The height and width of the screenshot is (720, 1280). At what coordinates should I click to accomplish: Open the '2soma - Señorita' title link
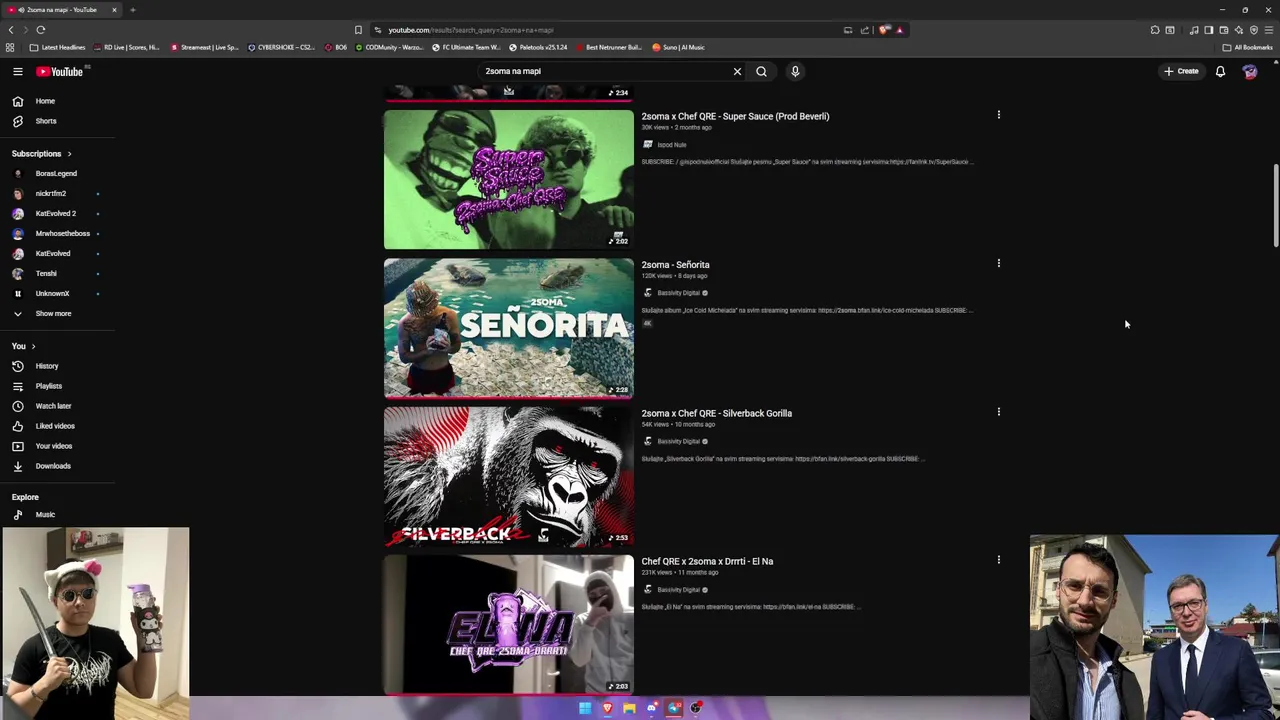tap(675, 265)
